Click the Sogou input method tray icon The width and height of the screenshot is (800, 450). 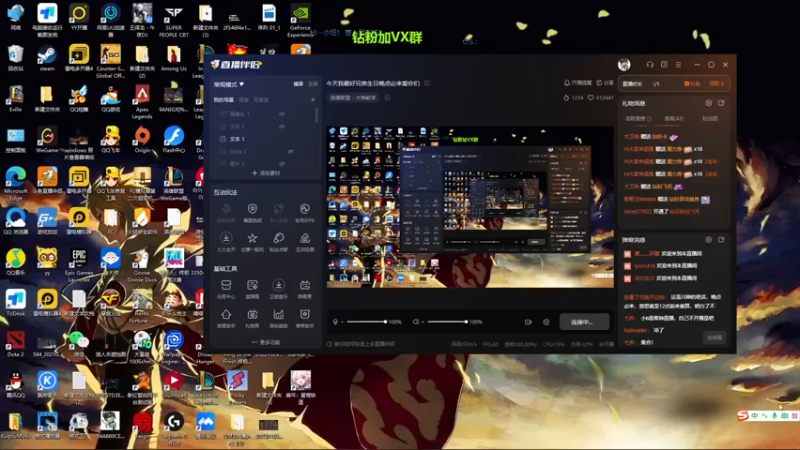point(742,416)
